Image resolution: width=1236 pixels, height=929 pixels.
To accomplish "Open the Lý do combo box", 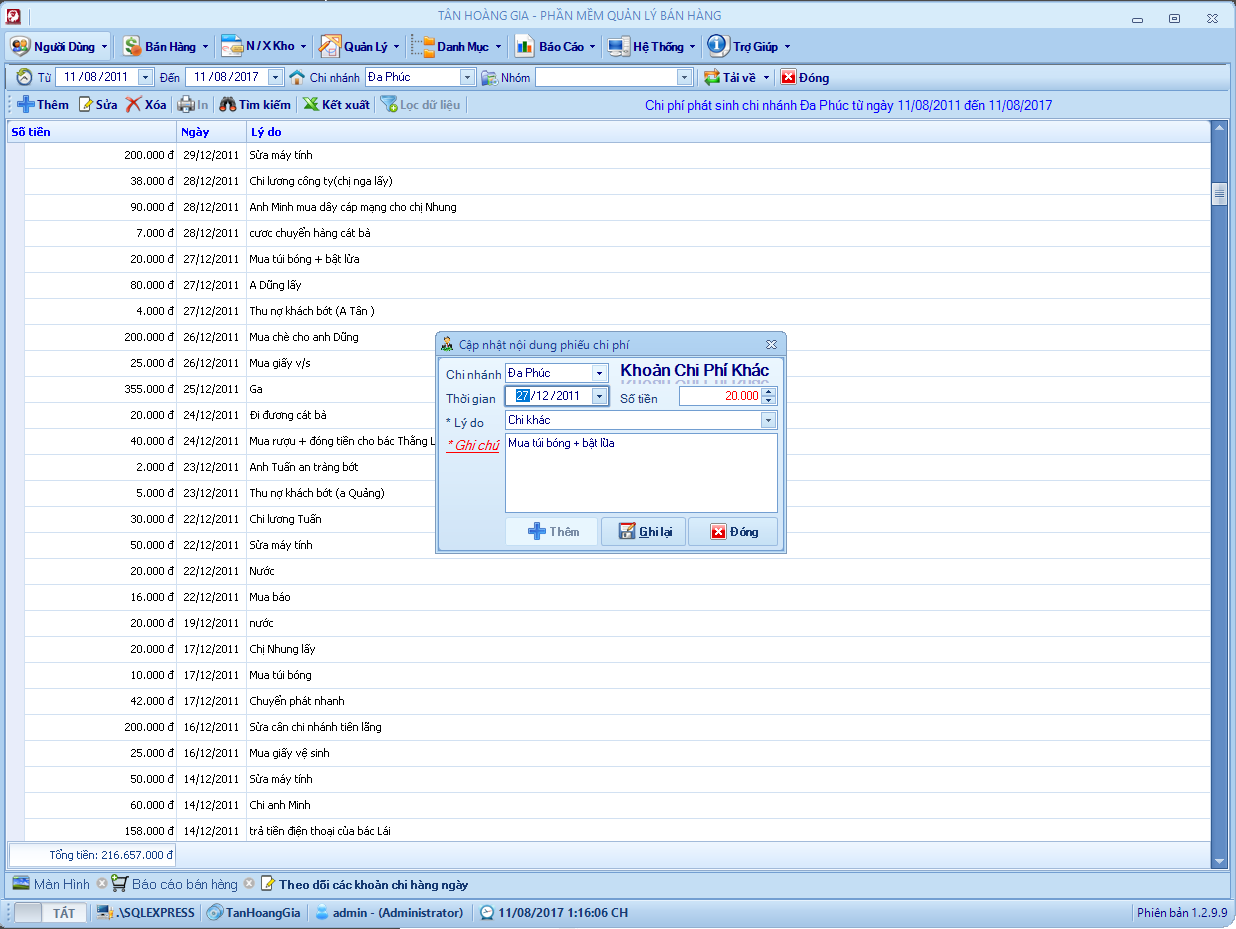I will [768, 420].
